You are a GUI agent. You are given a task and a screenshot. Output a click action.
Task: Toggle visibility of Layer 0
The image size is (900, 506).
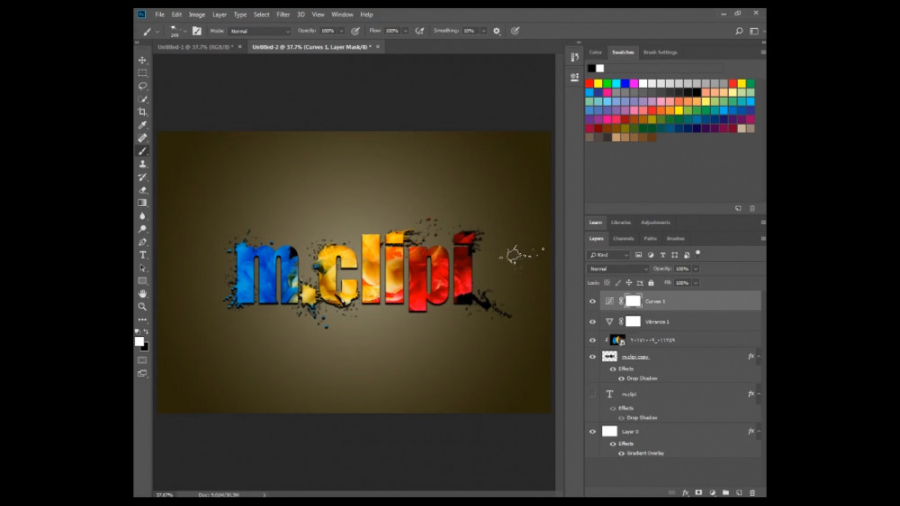[592, 431]
